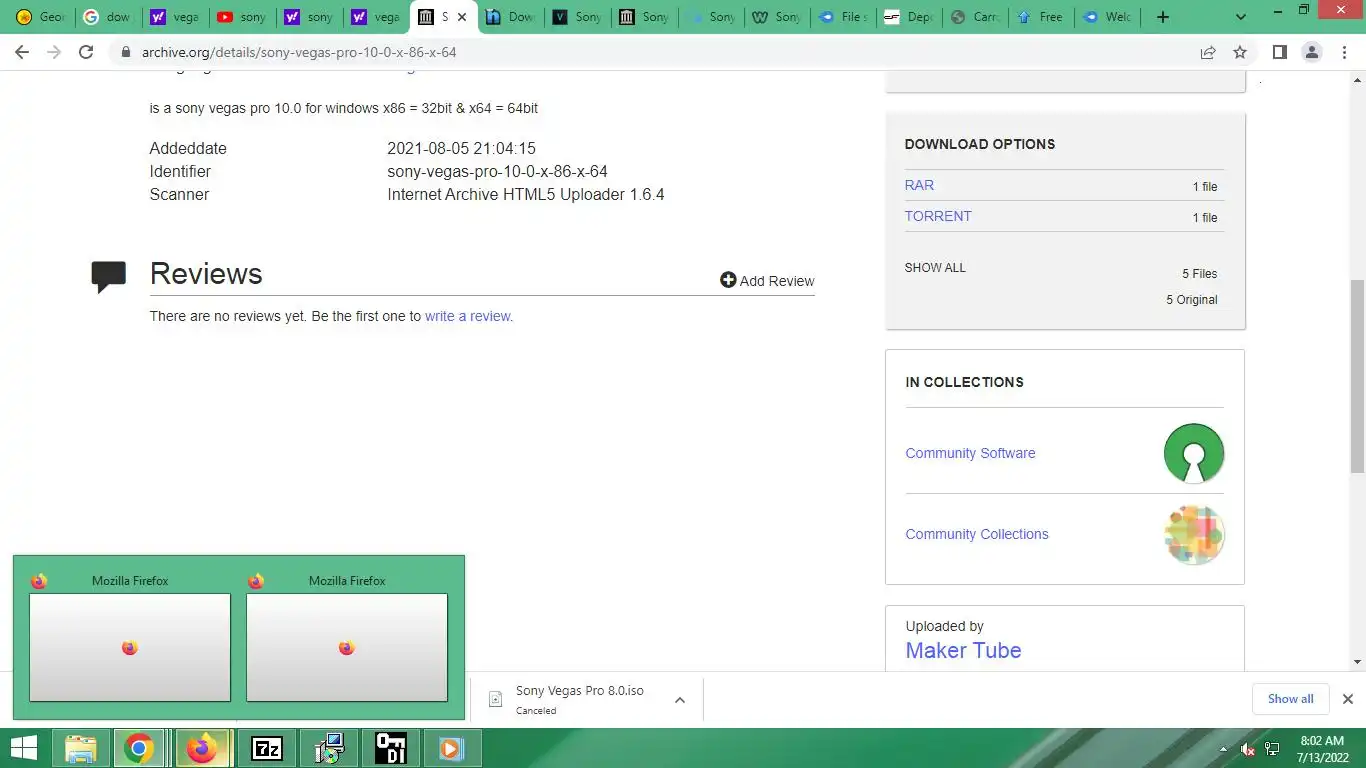Click the '5 Files' count text

pyautogui.click(x=1199, y=274)
